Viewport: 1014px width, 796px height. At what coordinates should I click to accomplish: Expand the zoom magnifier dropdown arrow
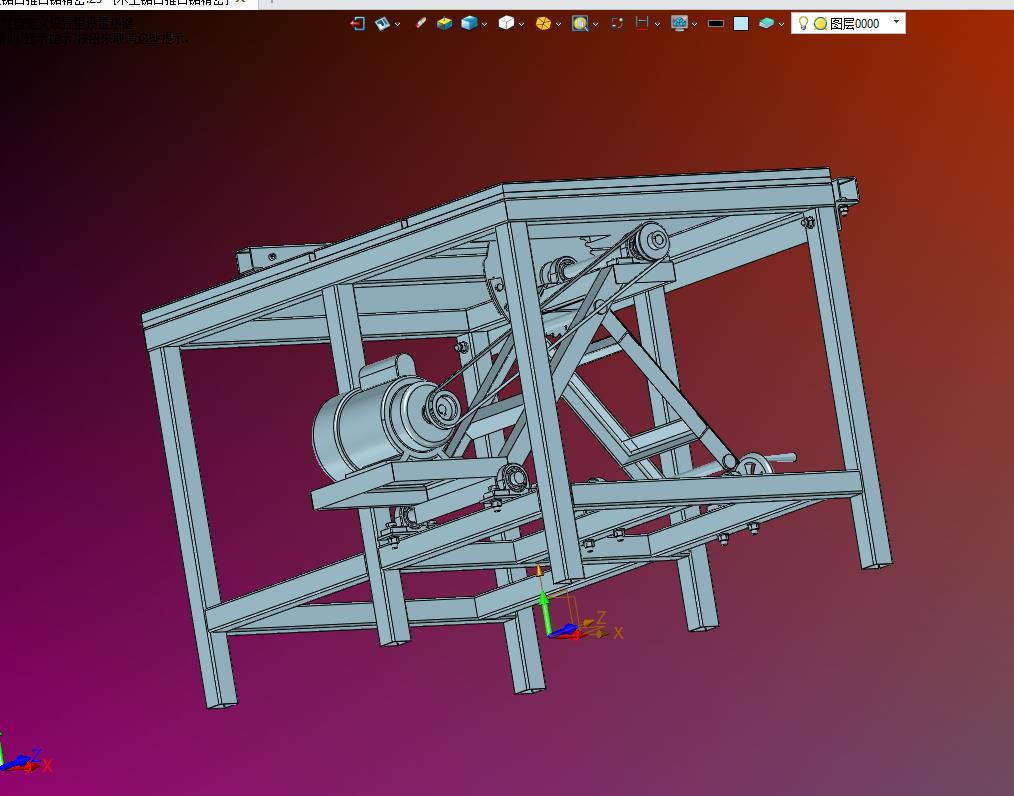(x=595, y=25)
